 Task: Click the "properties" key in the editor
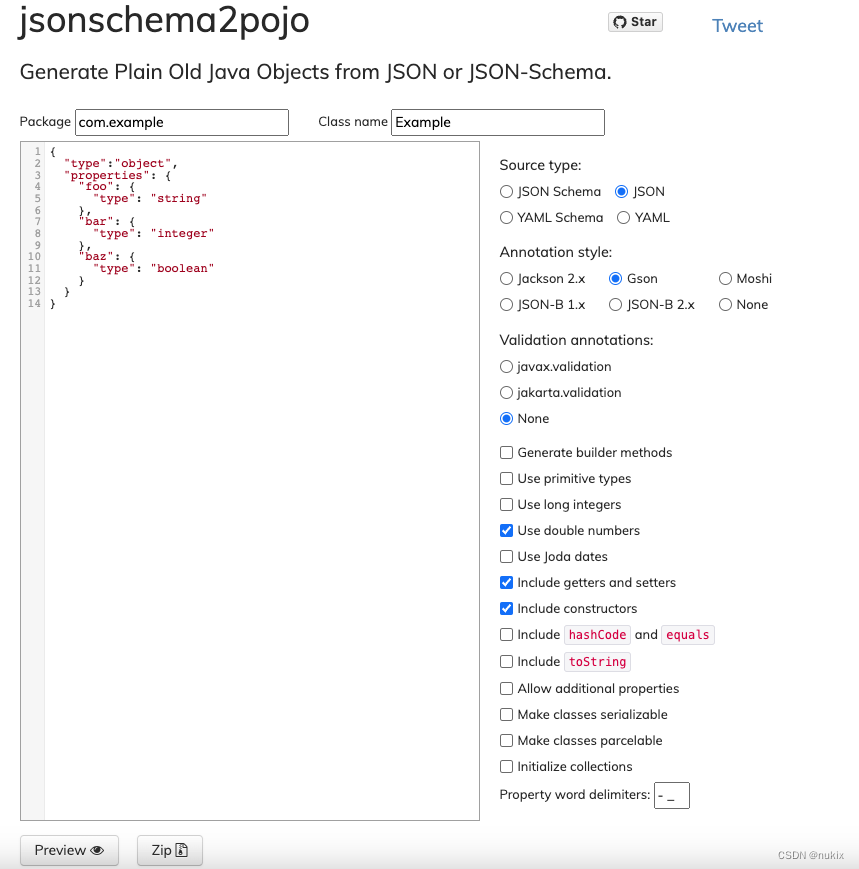point(107,176)
